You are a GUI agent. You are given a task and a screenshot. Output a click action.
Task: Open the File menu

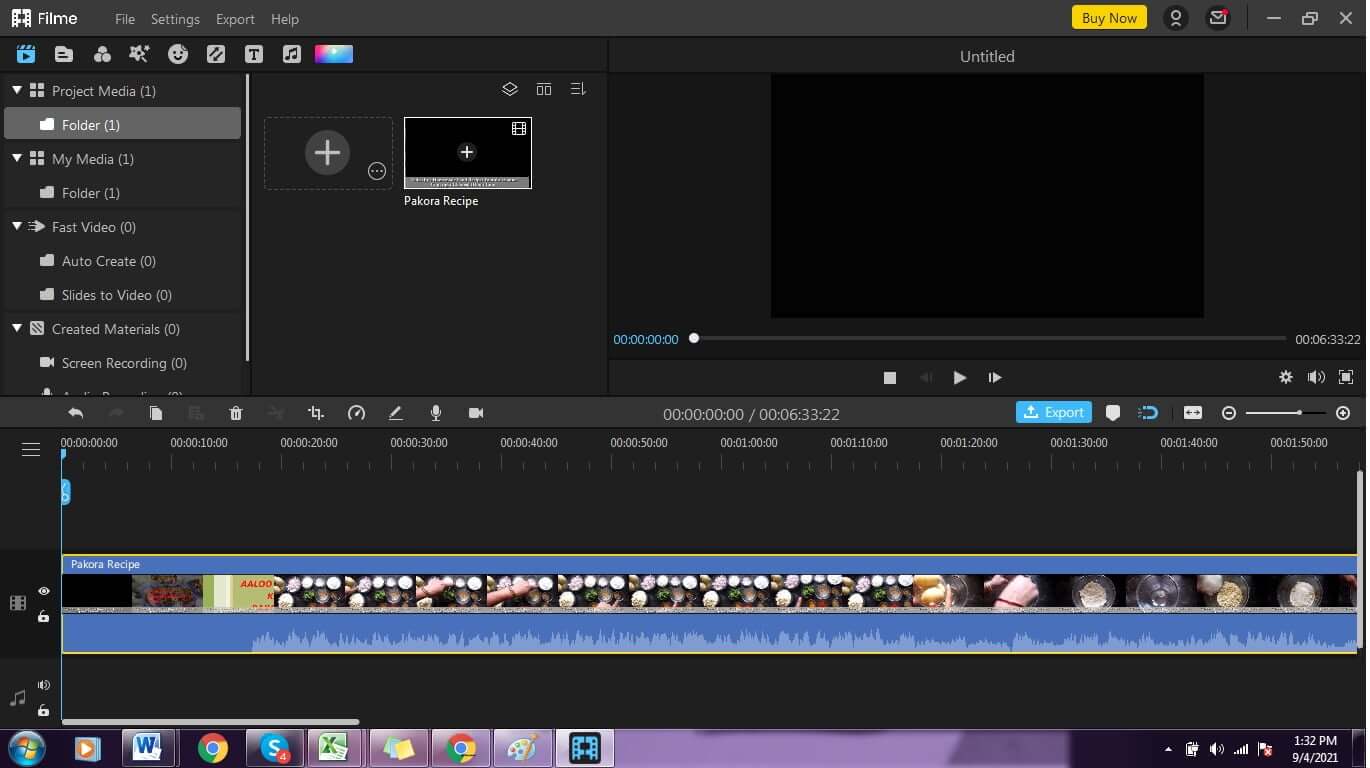point(125,19)
